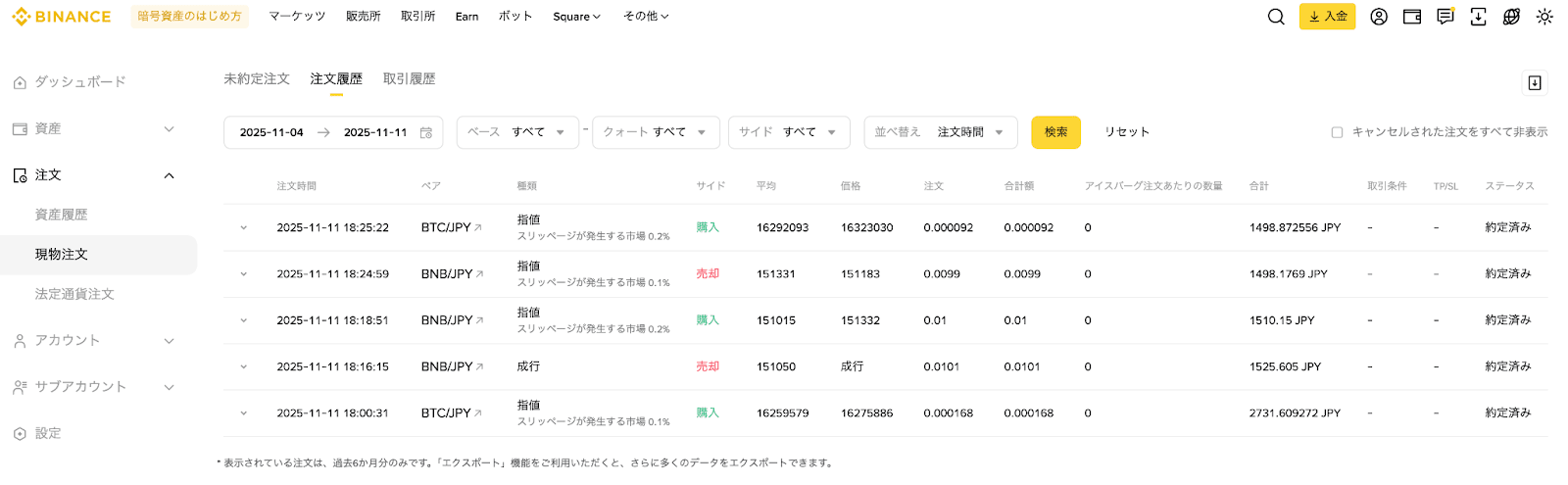The image size is (1568, 485).
Task: Expand the first BTC/JPY order row
Action: pos(244,227)
